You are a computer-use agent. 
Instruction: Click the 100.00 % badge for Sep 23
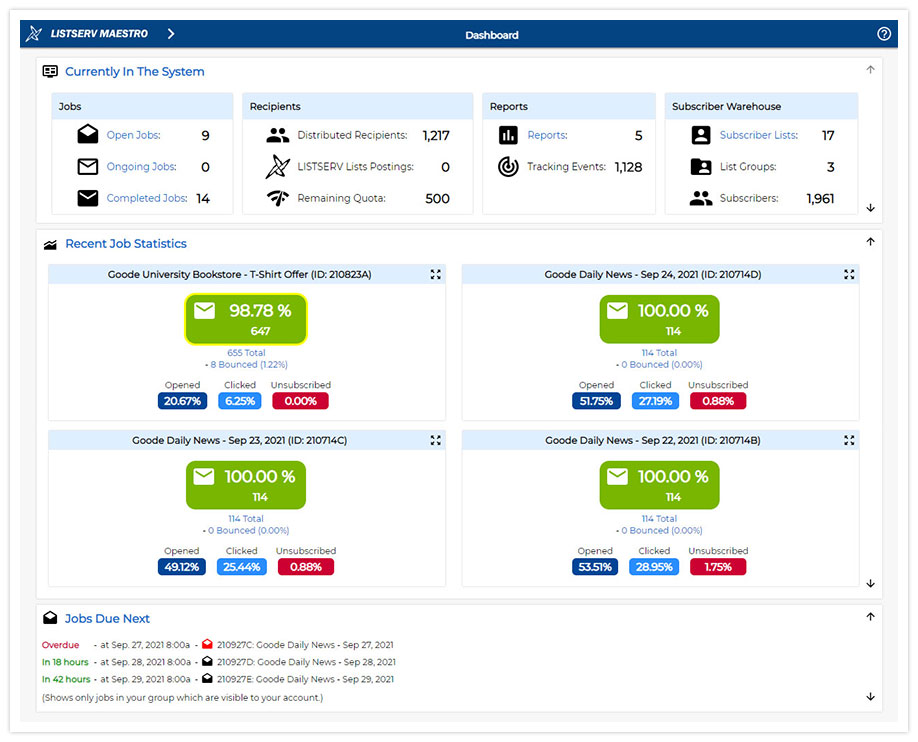(x=246, y=485)
